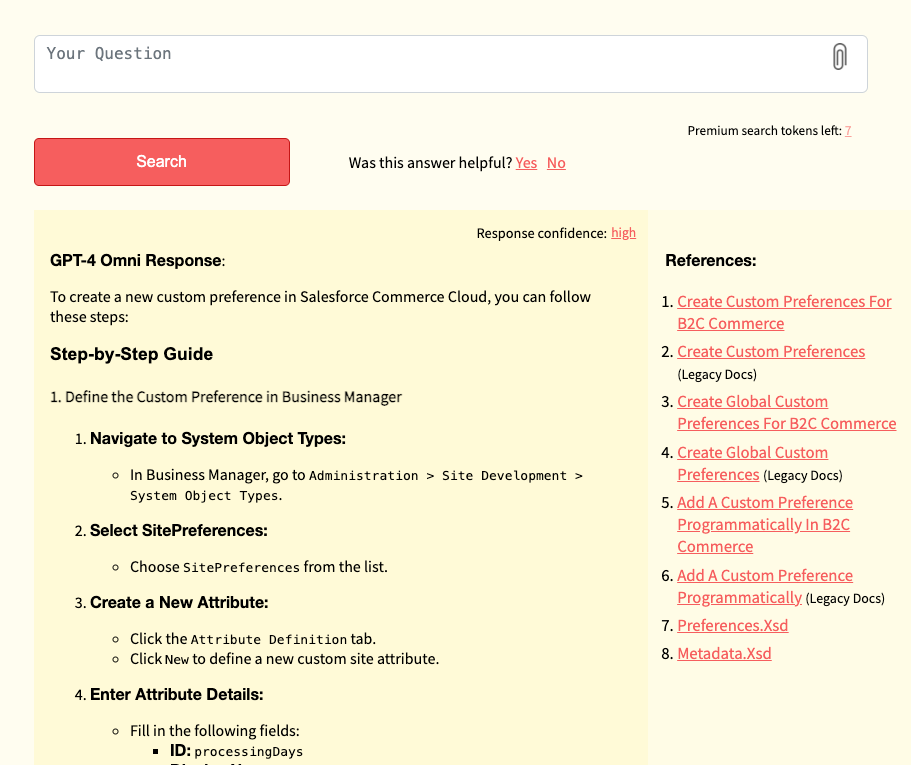Click the References heading
Viewport: 911px width, 765px height.
[710, 261]
